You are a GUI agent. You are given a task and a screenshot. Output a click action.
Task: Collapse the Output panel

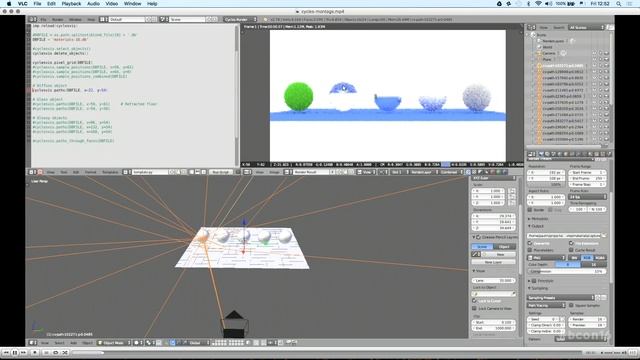(536, 226)
